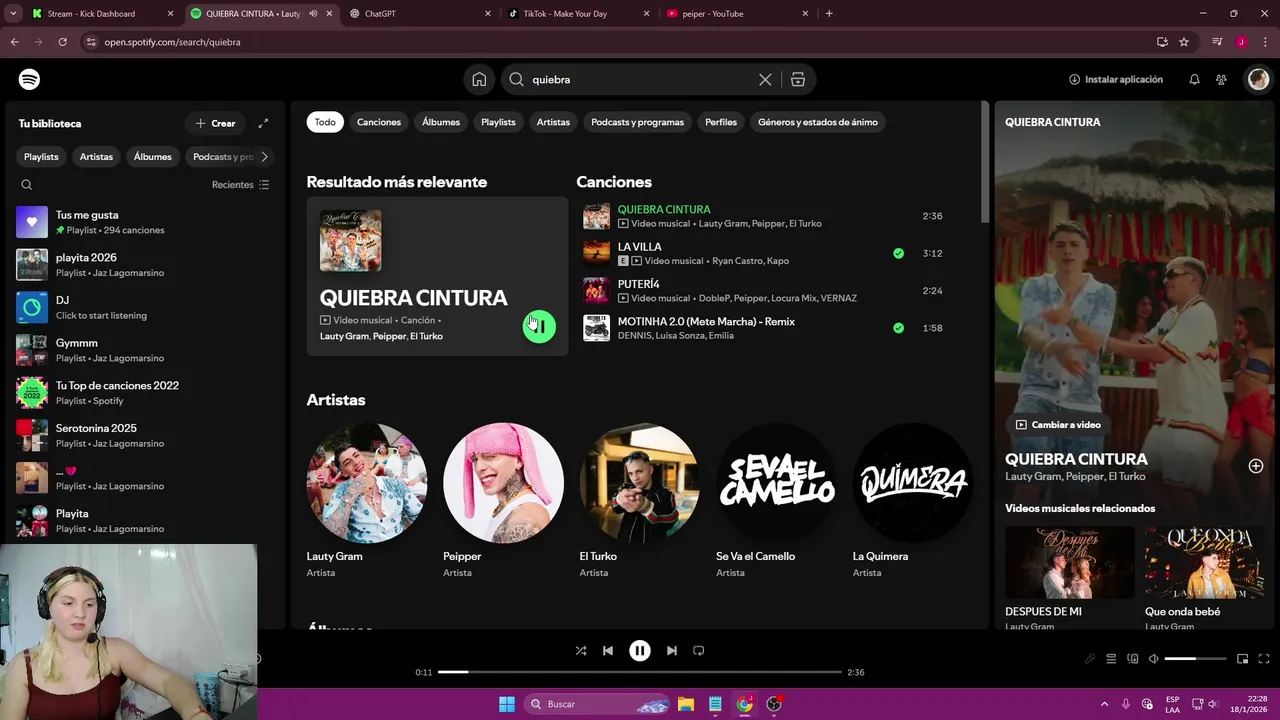Remove LA VILLA from liked songs checkmark
1280x720 pixels.
pos(898,253)
